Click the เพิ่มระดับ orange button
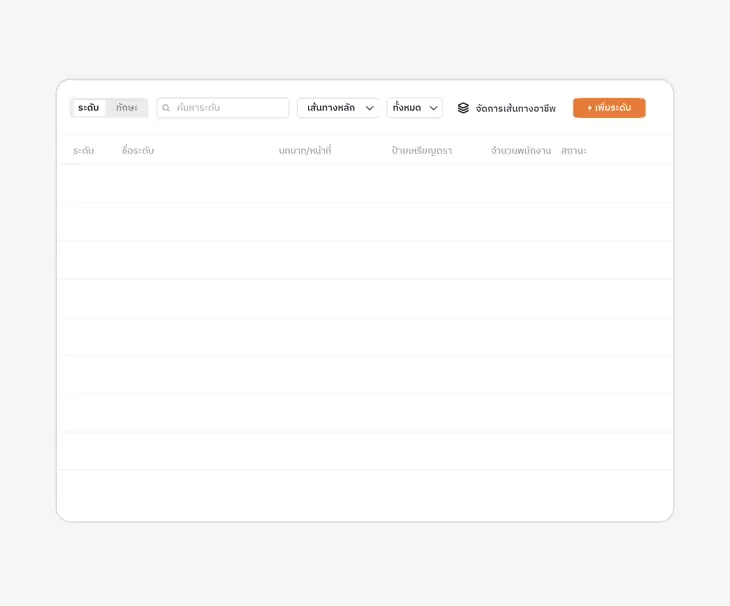730x606 pixels. coord(609,108)
